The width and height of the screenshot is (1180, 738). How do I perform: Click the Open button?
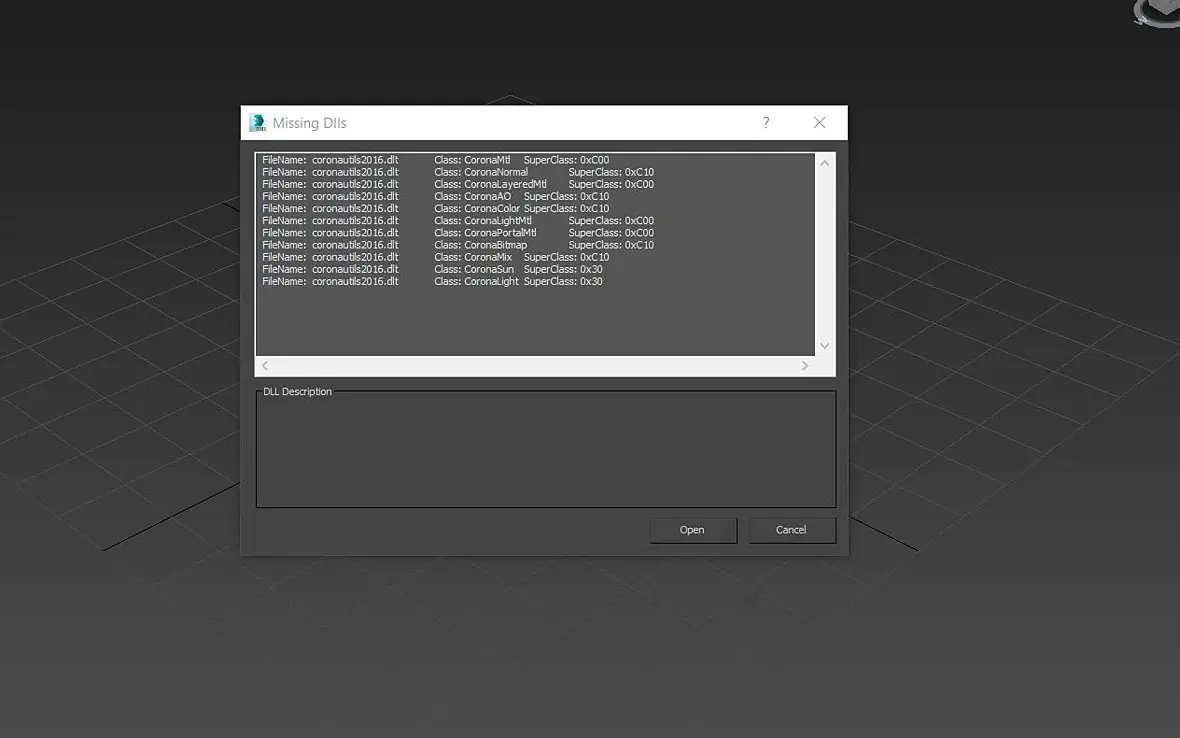[692, 530]
